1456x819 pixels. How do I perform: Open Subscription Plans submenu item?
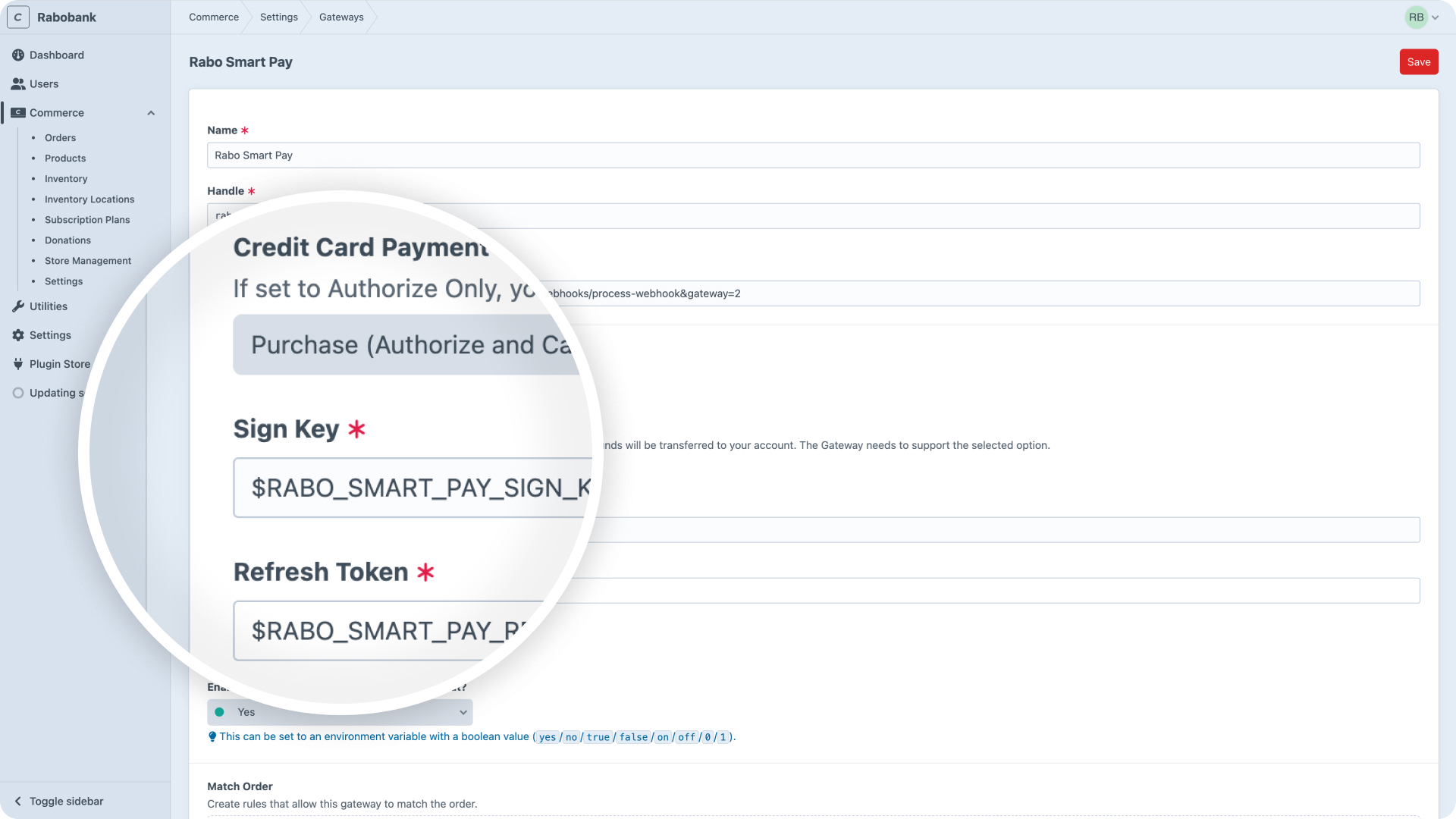pyautogui.click(x=87, y=220)
